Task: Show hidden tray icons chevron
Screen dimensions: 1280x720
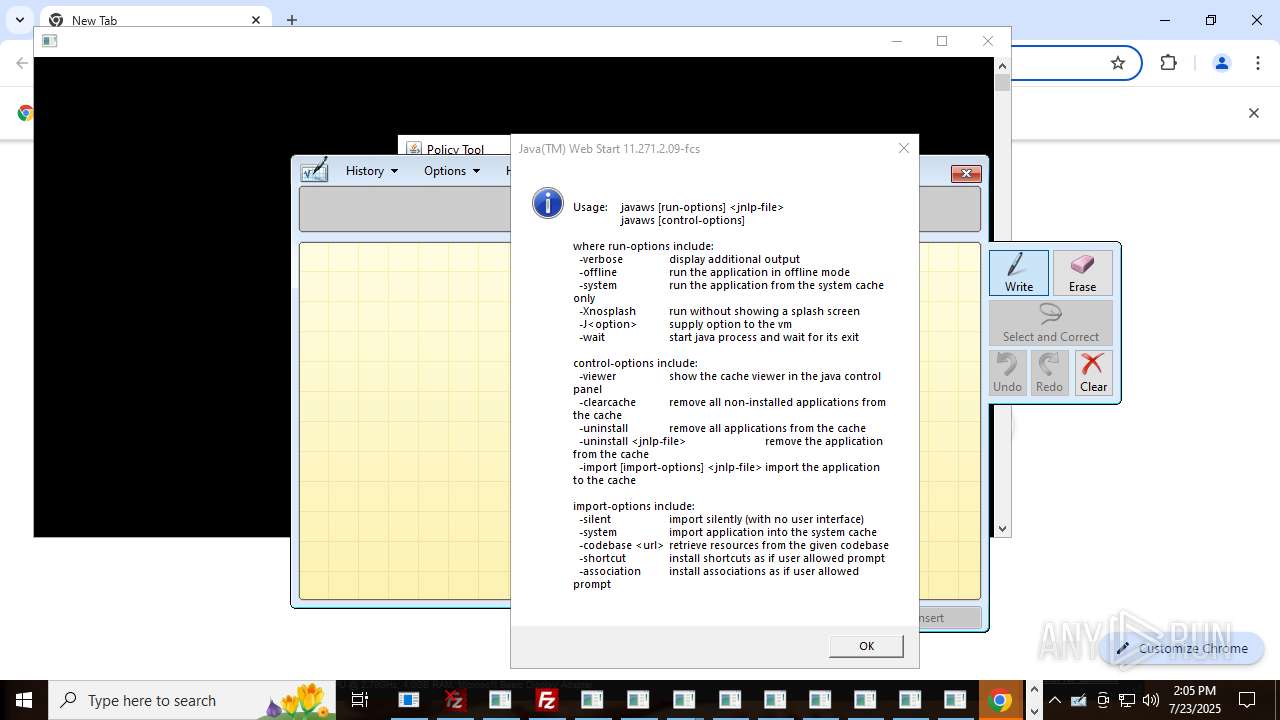Action: (1055, 700)
